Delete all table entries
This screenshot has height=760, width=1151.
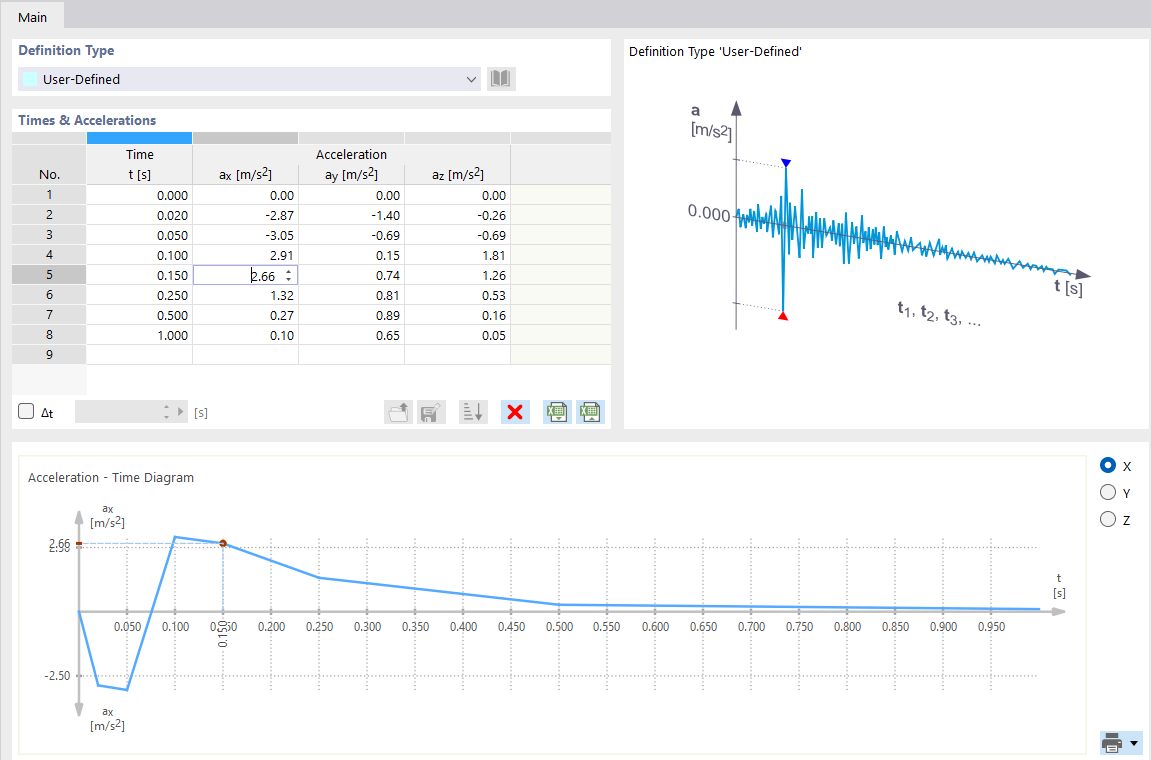click(x=514, y=411)
